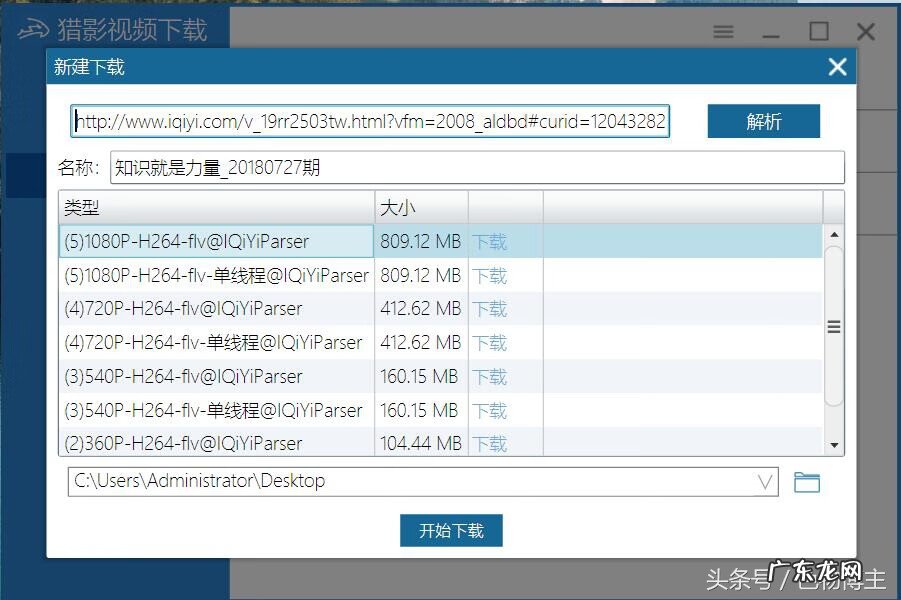Click the video URL input field

point(370,120)
